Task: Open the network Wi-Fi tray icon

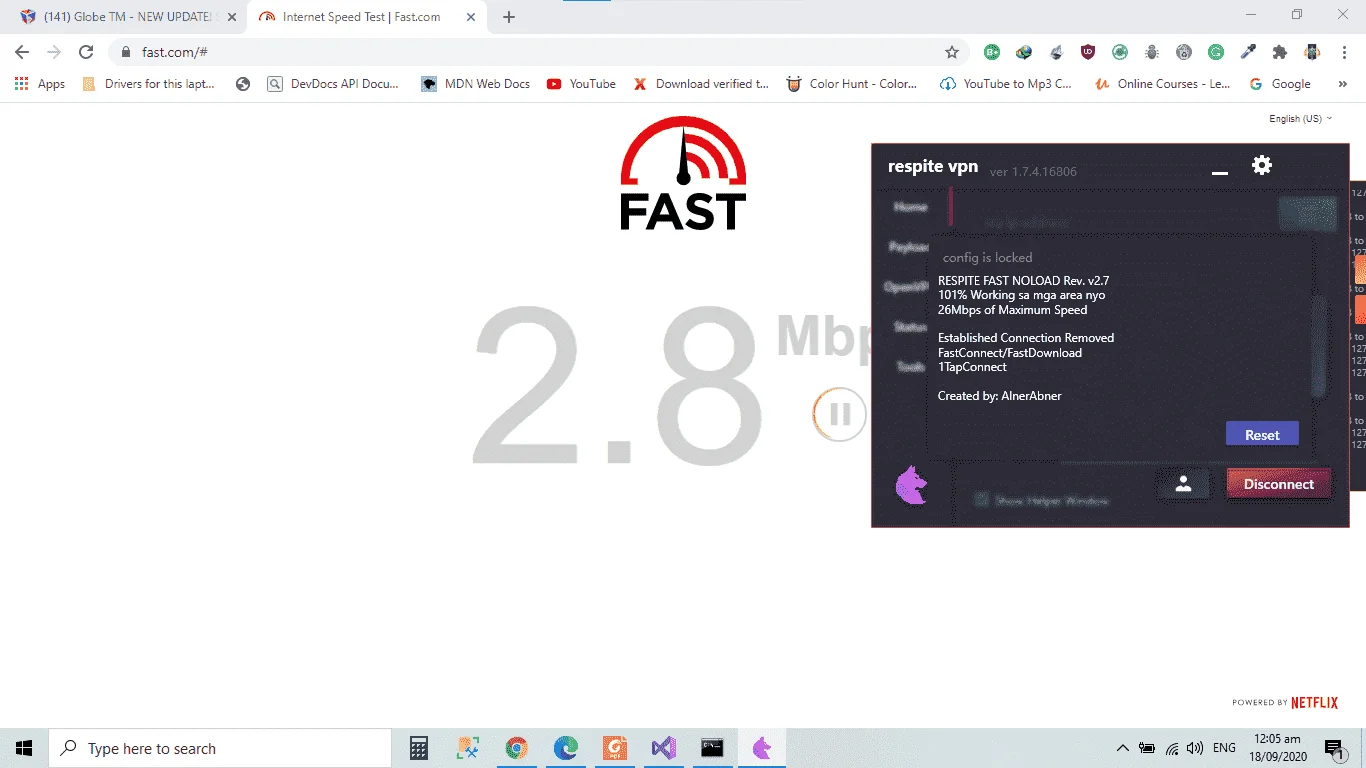Action: point(1171,748)
